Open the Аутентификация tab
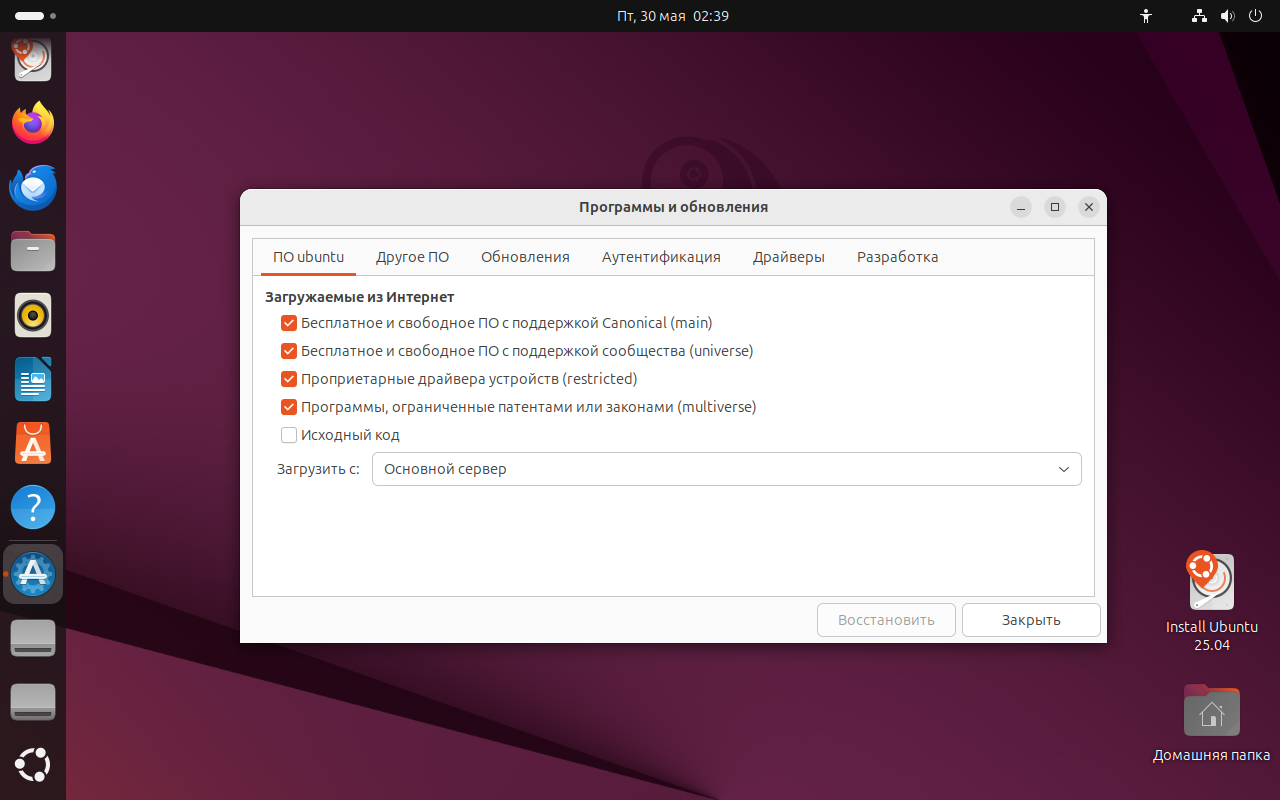The width and height of the screenshot is (1280, 800). 661,257
